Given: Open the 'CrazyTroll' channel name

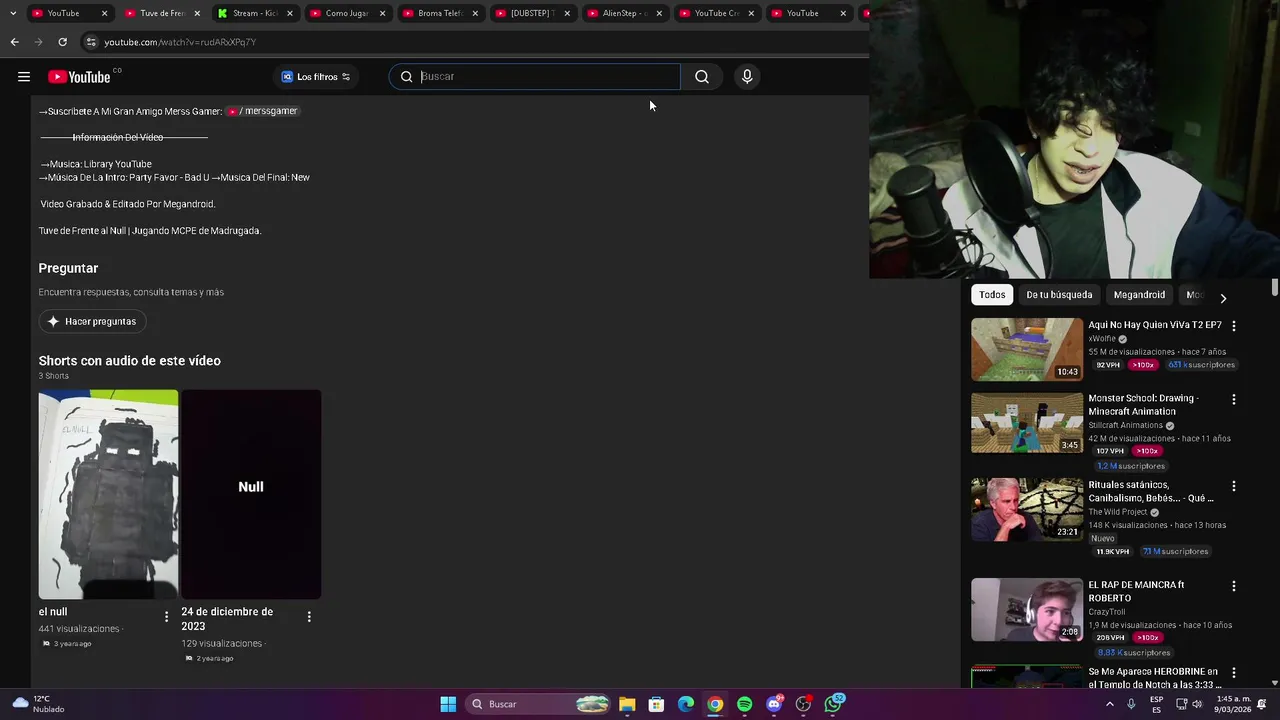Looking at the screenshot, I should pos(1106,612).
